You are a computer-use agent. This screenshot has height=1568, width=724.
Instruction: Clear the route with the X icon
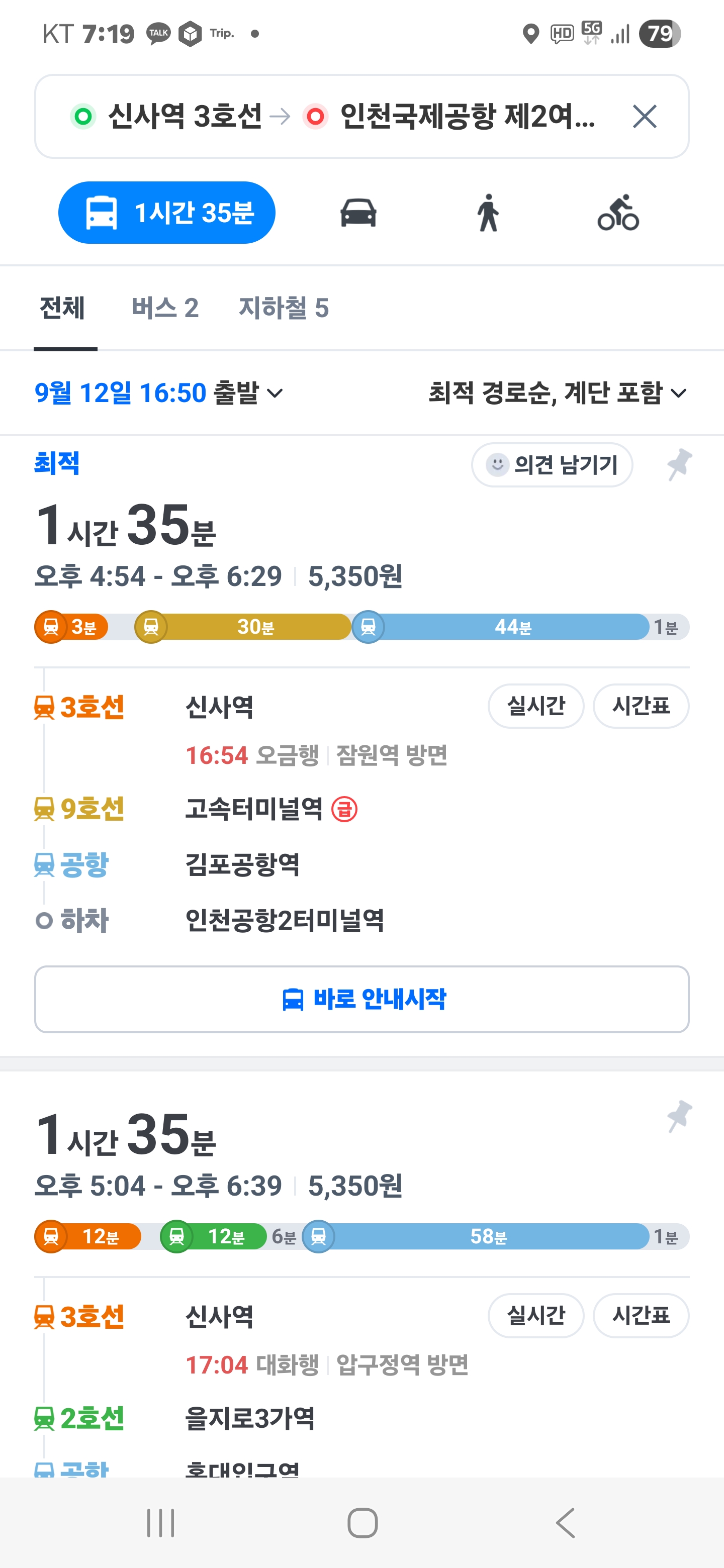644,116
